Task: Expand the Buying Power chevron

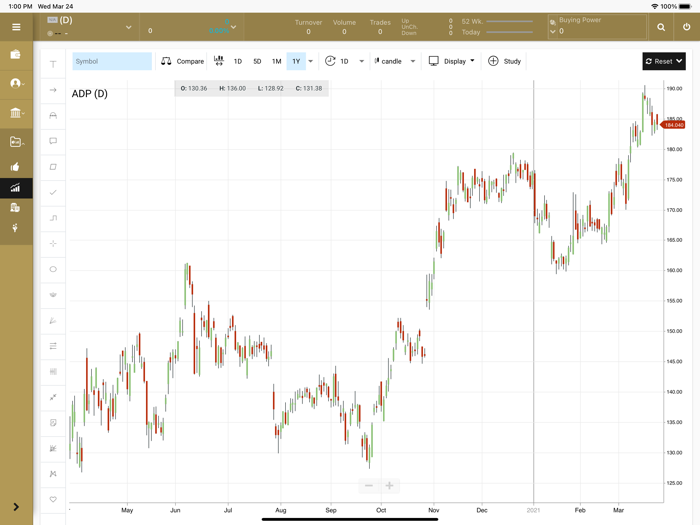Action: [x=553, y=32]
